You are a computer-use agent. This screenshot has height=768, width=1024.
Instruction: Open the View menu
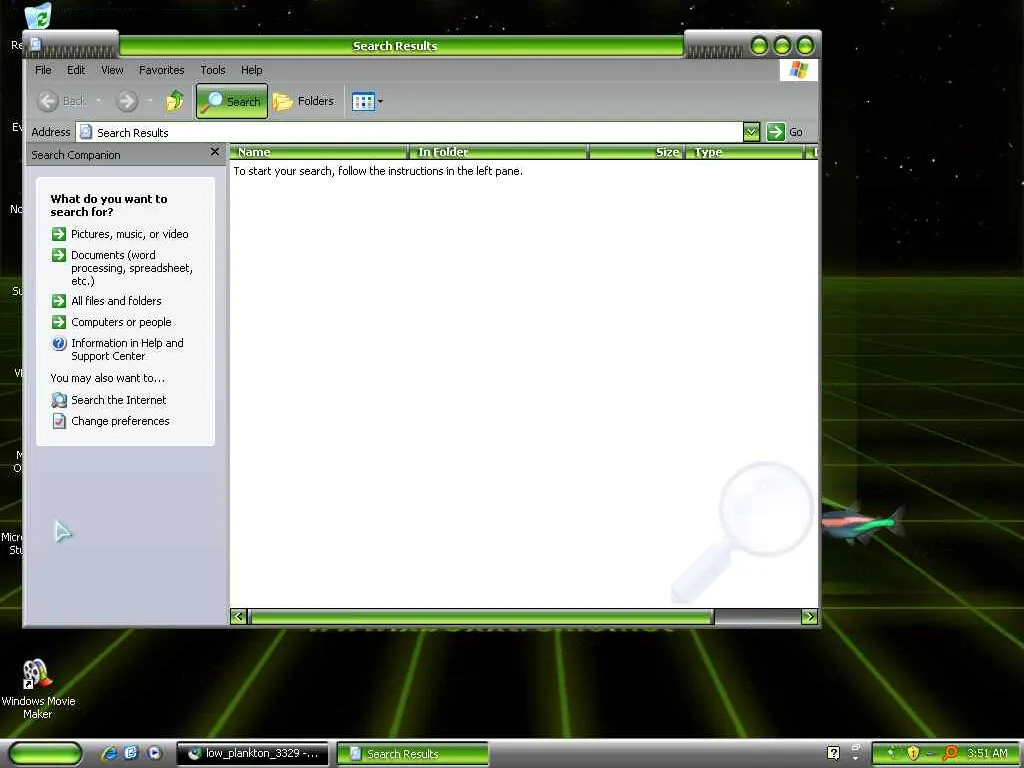pos(112,70)
